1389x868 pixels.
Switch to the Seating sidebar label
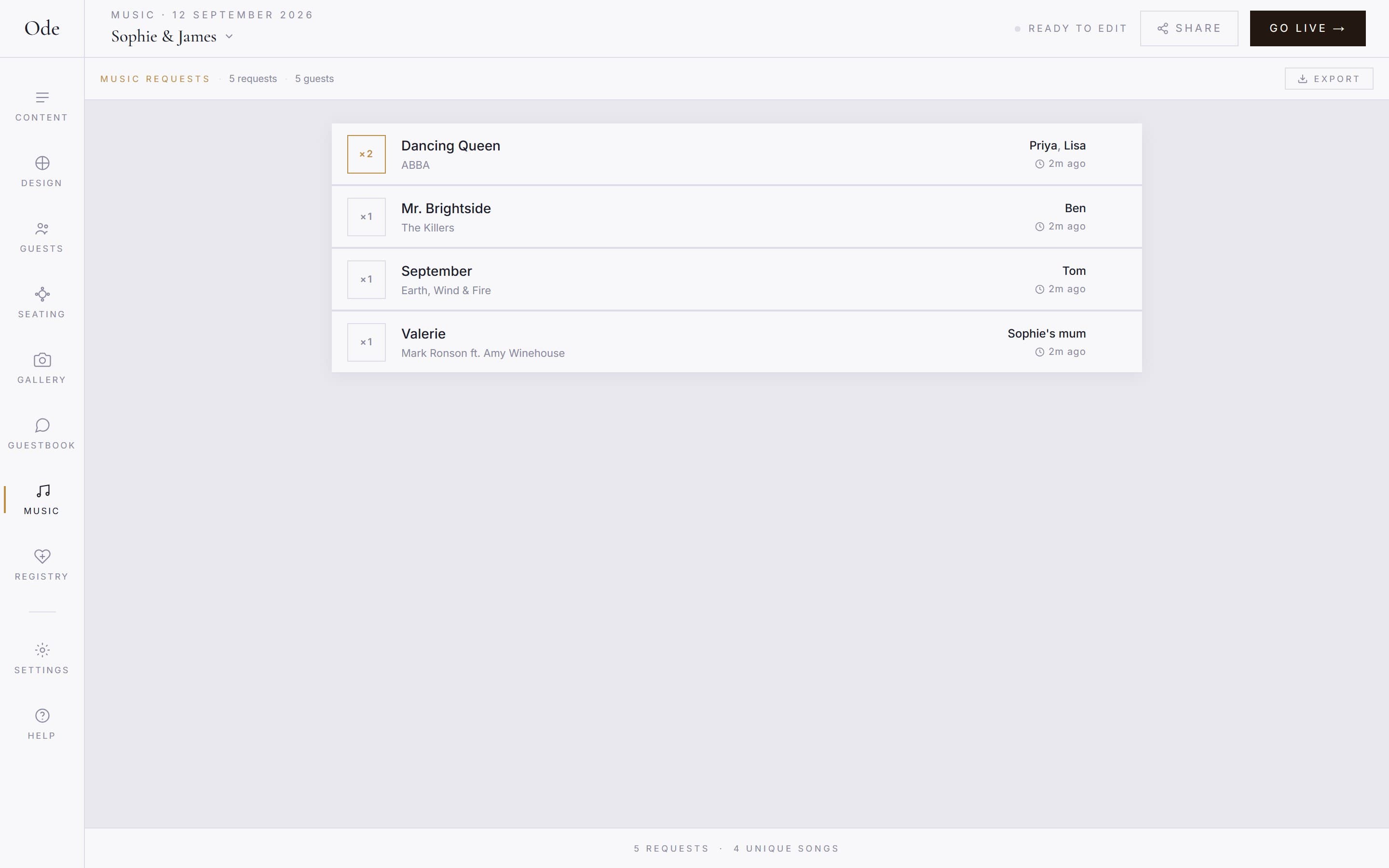point(42,314)
